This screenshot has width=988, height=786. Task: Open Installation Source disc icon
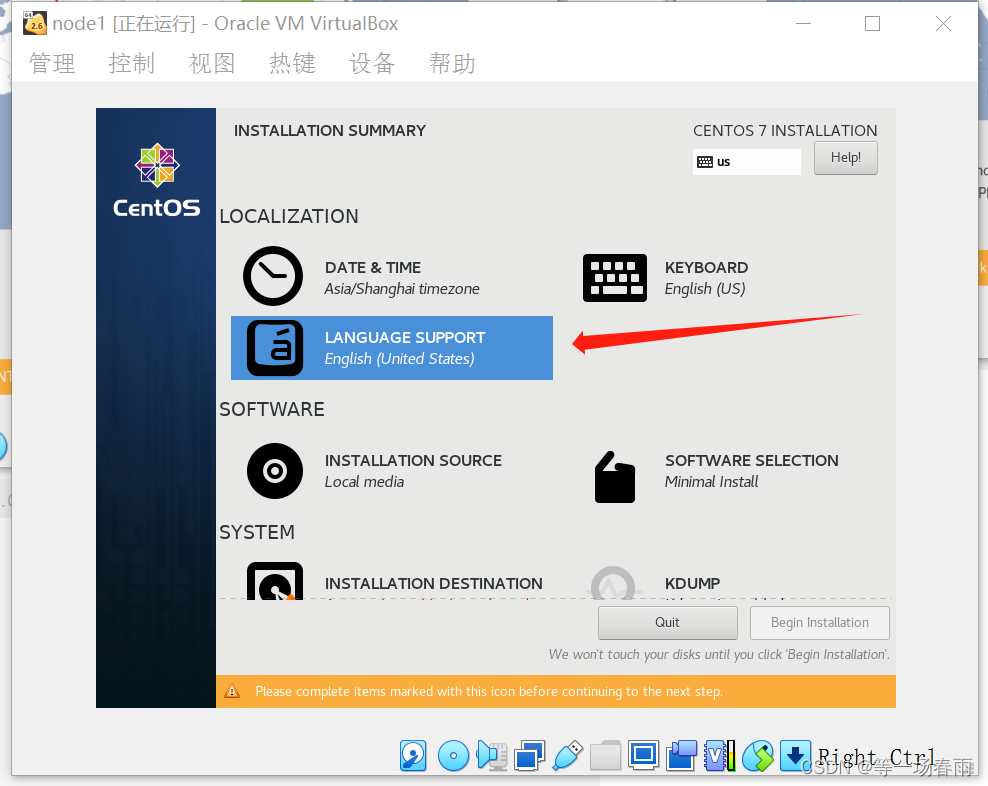pyautogui.click(x=275, y=471)
